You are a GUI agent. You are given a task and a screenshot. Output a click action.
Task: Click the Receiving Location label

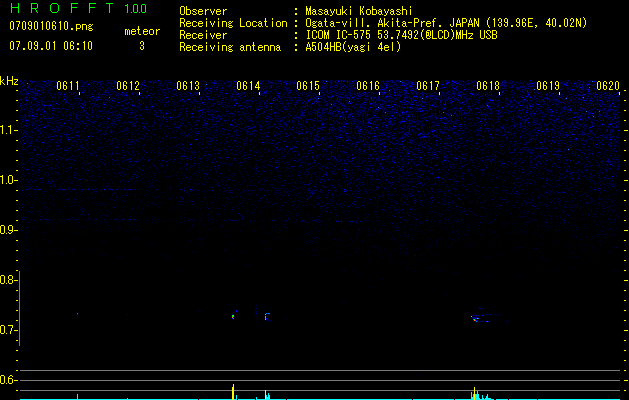pyautogui.click(x=233, y=23)
